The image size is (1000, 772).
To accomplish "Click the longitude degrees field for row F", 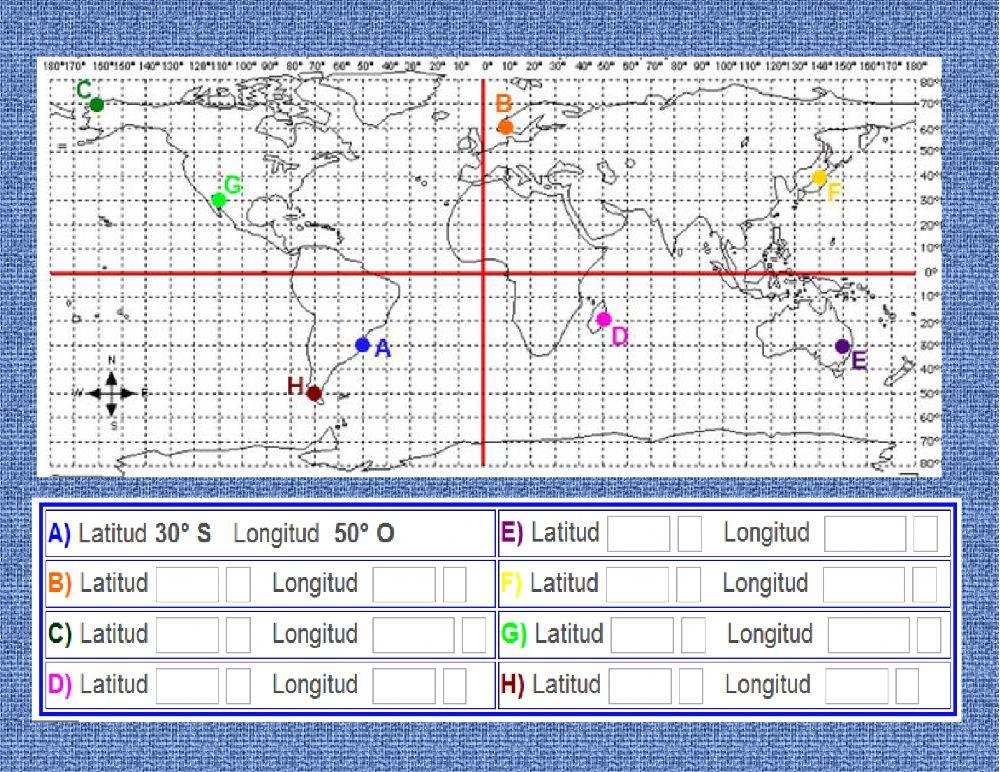I will [864, 584].
